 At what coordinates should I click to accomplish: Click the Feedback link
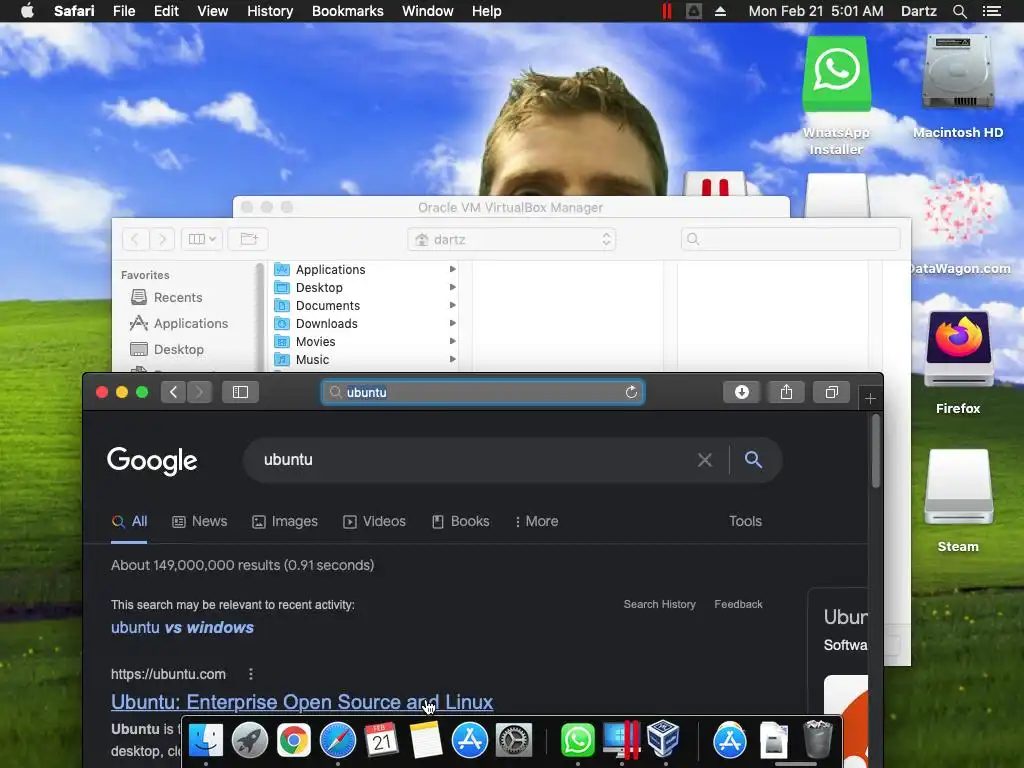[738, 604]
